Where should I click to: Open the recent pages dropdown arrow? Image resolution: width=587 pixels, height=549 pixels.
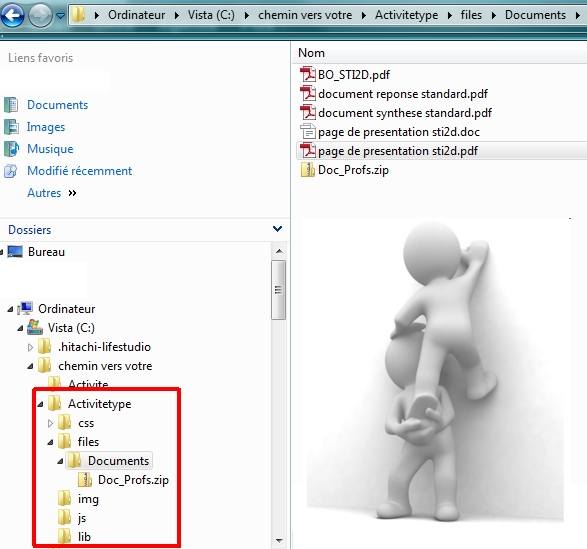click(60, 16)
